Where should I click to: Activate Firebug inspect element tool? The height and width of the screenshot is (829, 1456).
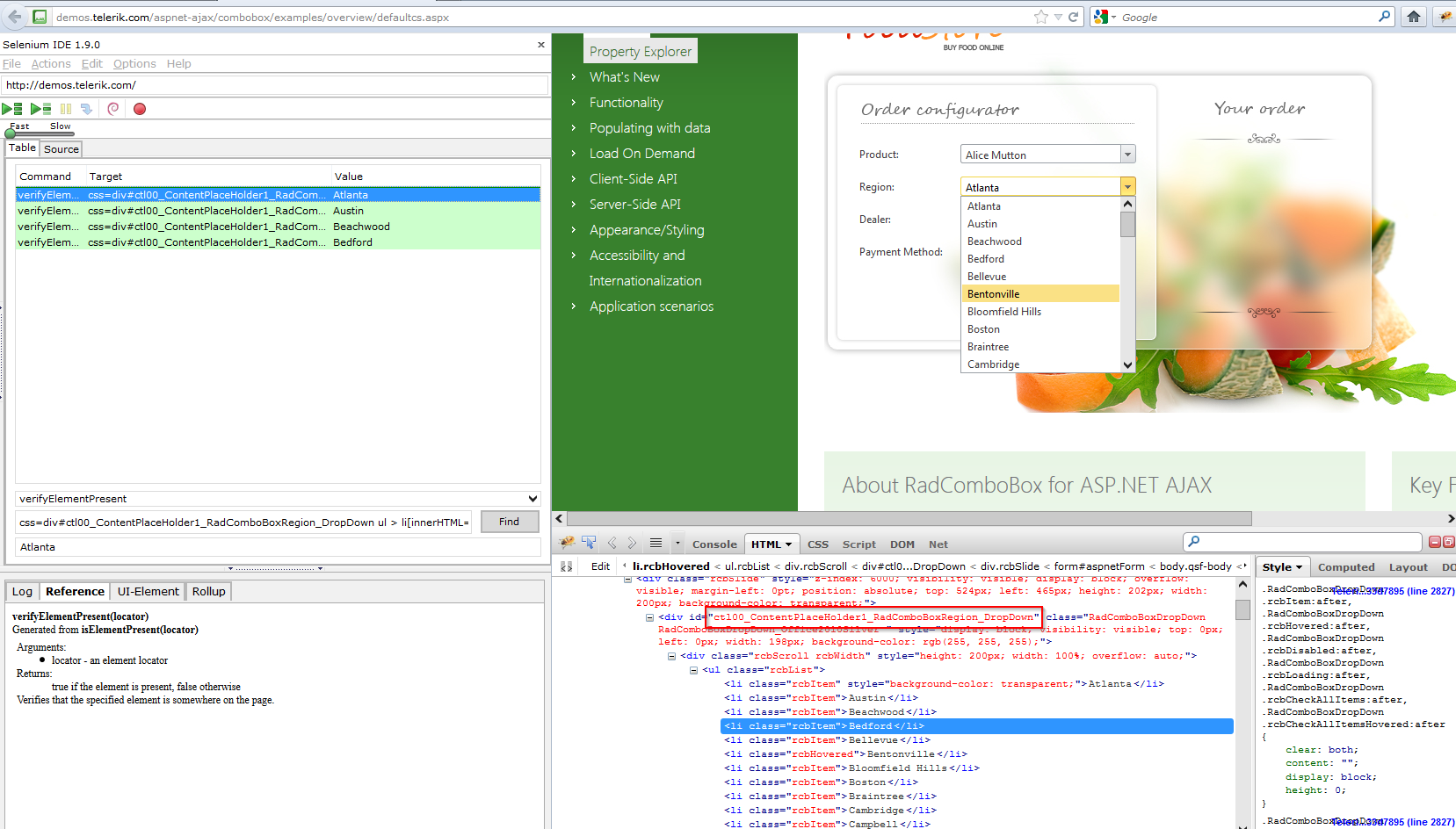coord(589,543)
